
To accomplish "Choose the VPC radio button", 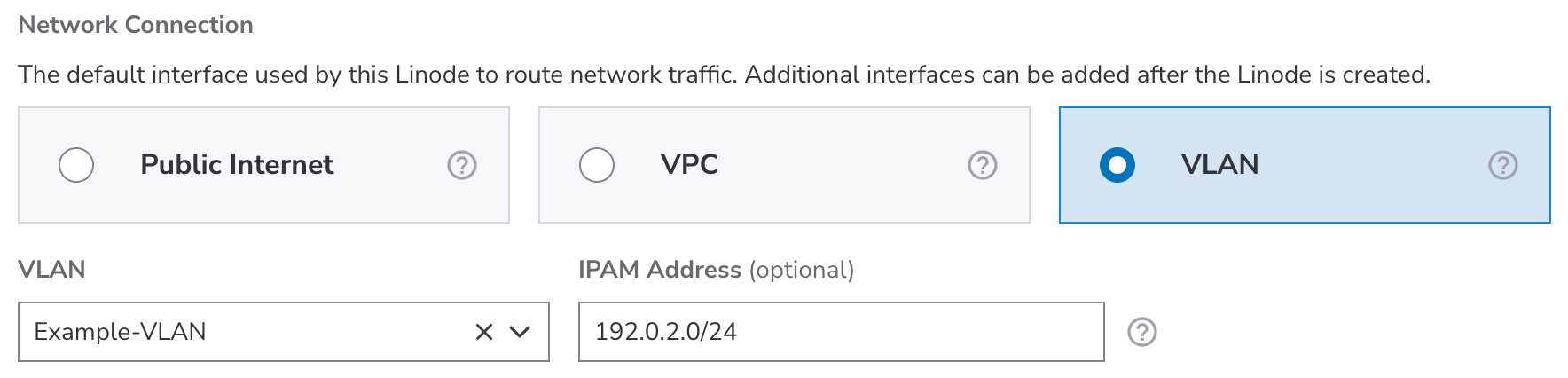I will (597, 165).
